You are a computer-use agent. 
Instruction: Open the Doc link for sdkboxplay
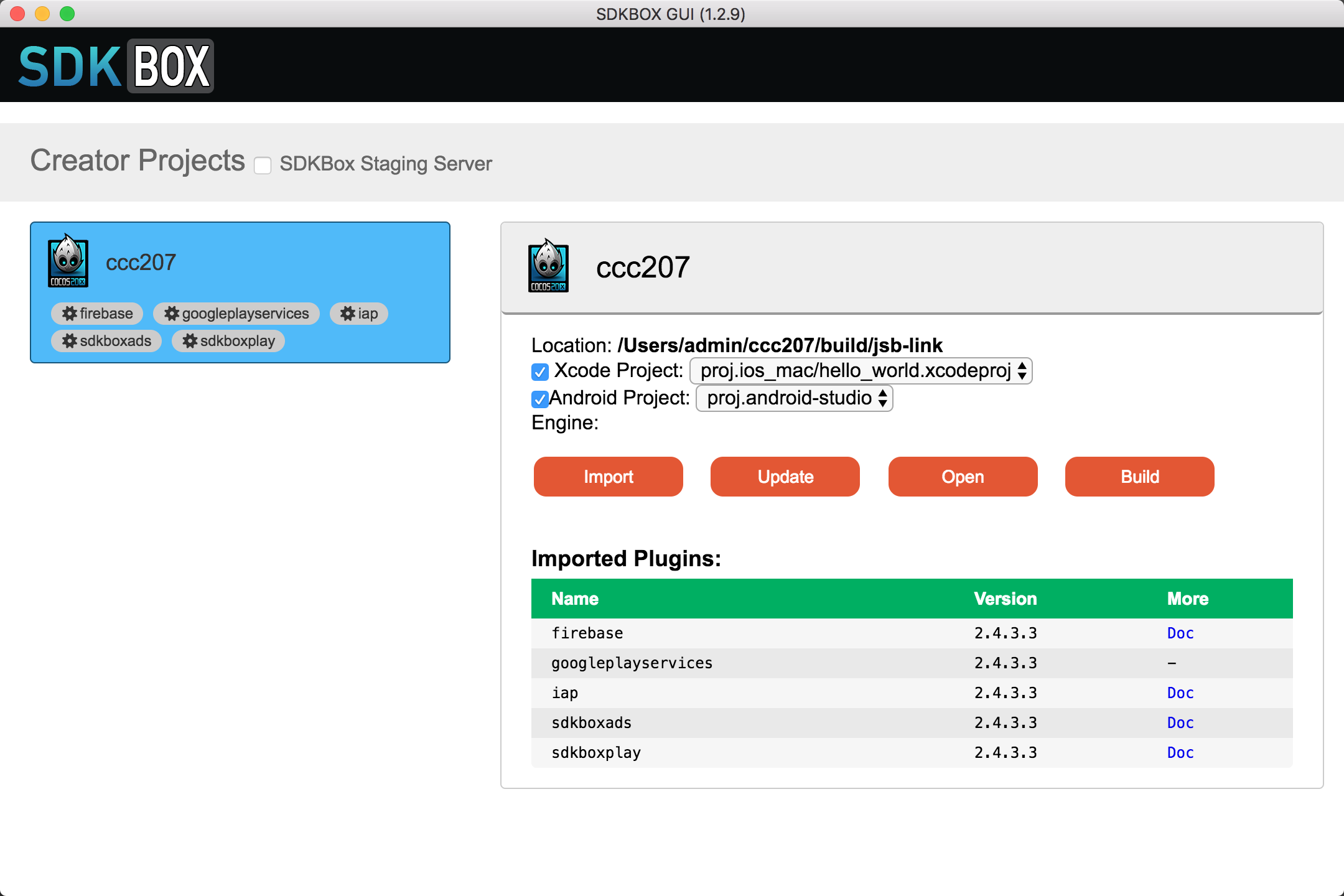tap(1180, 753)
